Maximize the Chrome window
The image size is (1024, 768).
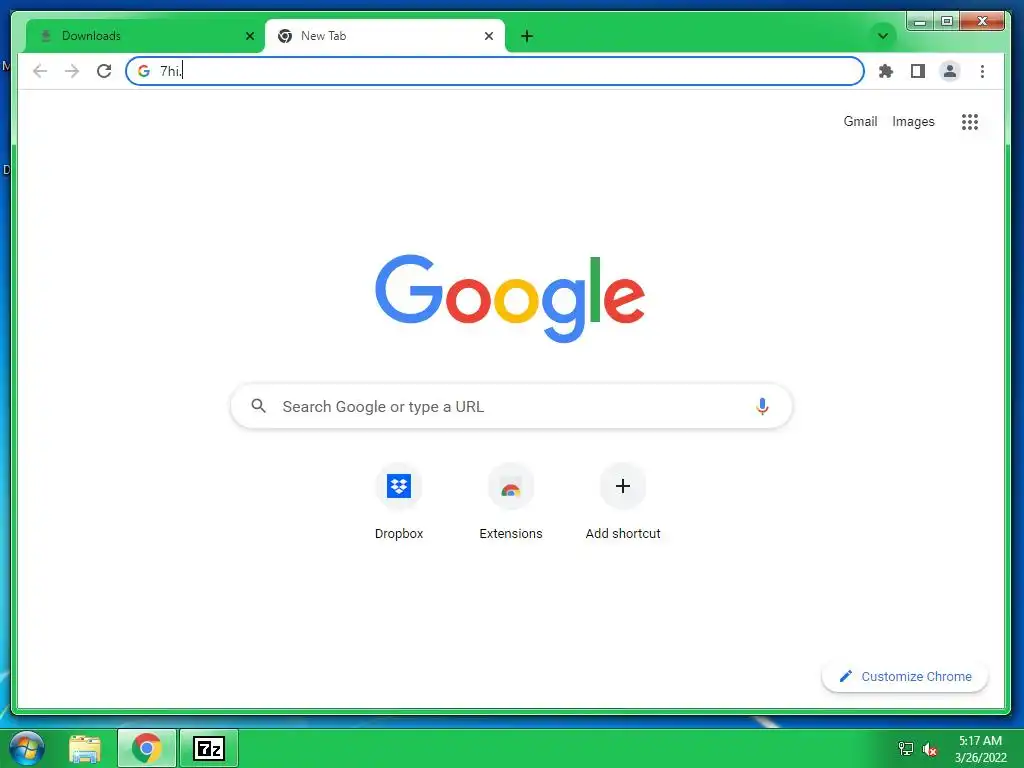(x=946, y=22)
